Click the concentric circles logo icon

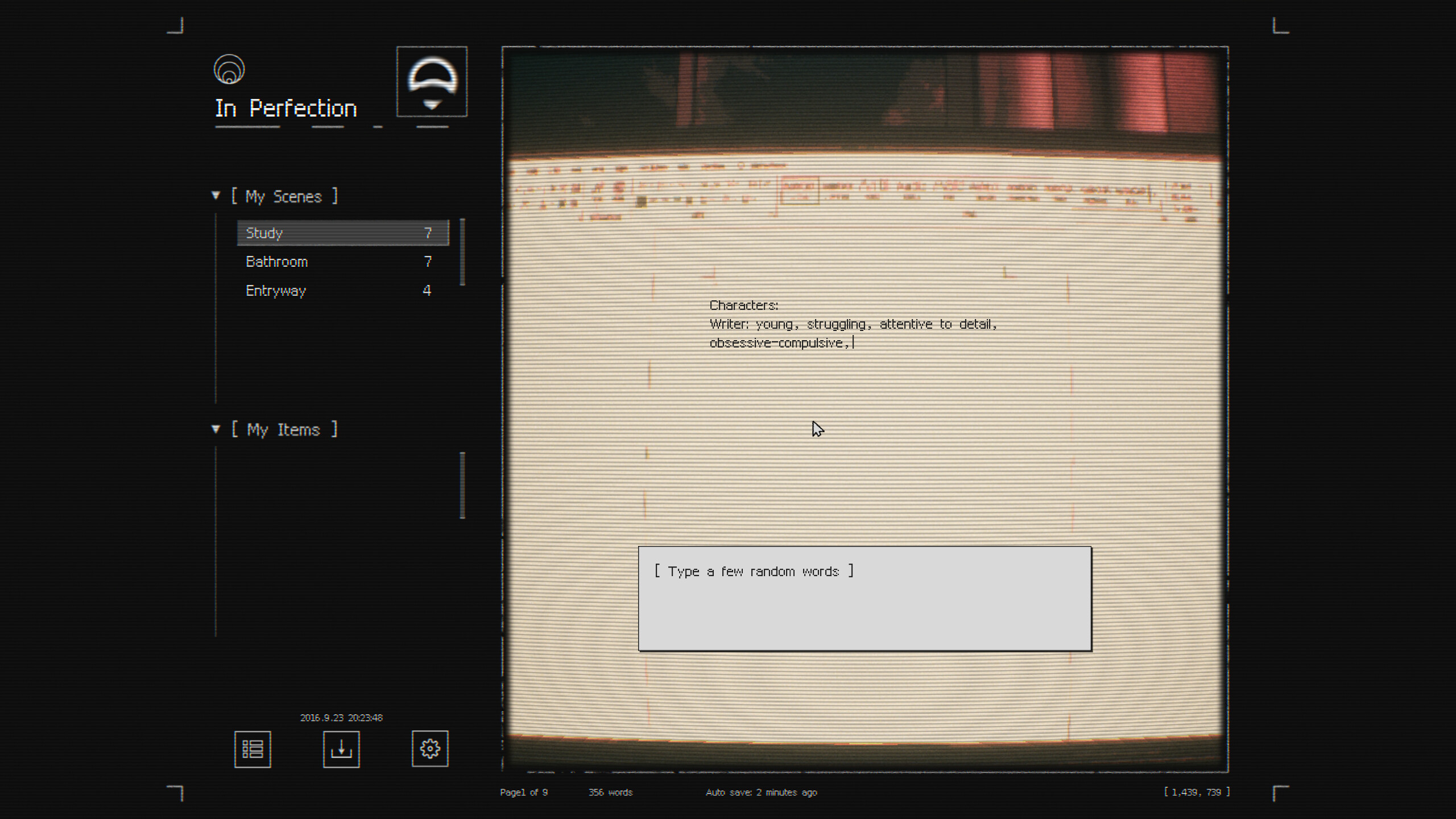point(229,69)
